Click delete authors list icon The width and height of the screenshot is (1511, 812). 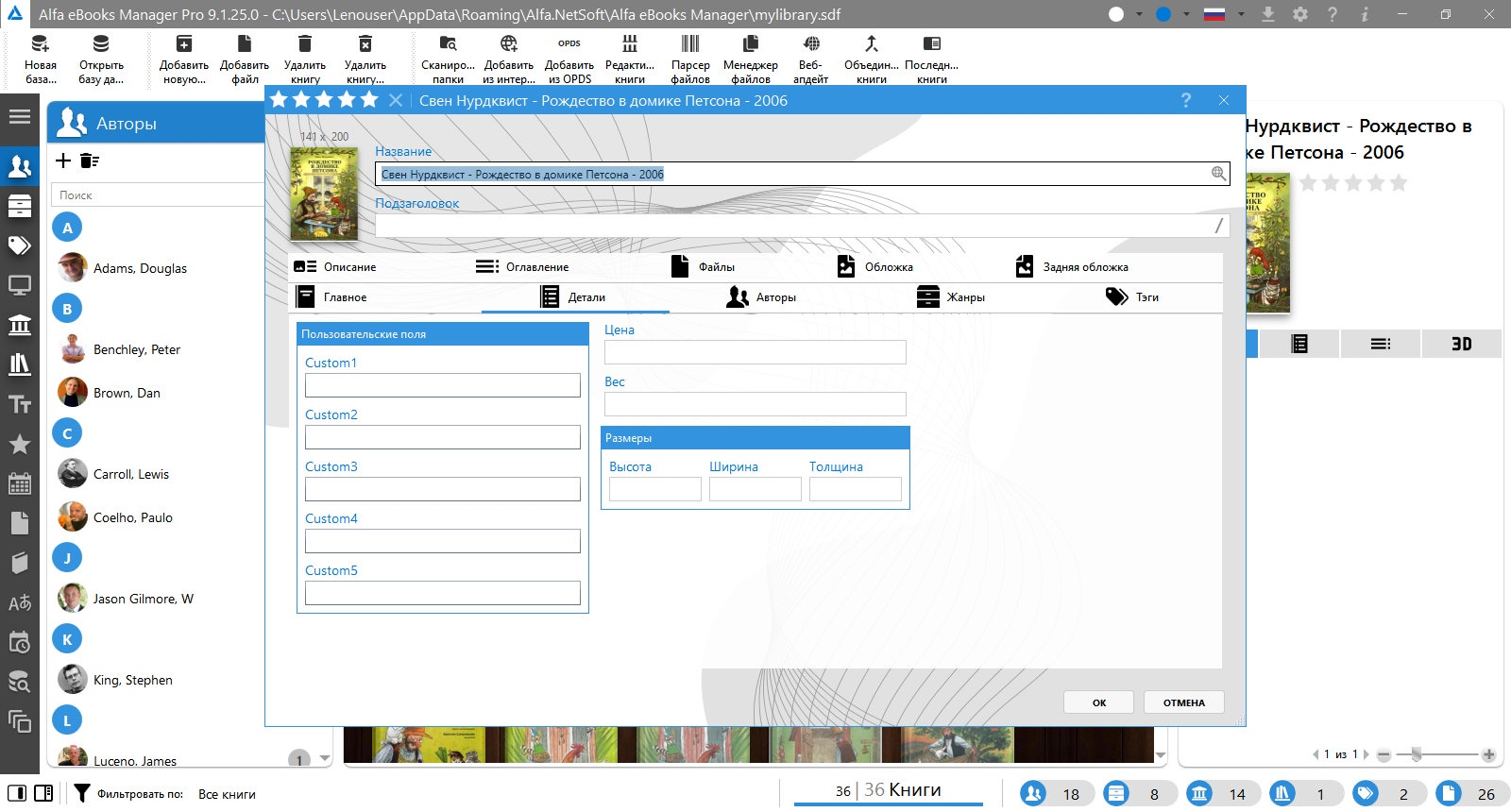pos(90,161)
